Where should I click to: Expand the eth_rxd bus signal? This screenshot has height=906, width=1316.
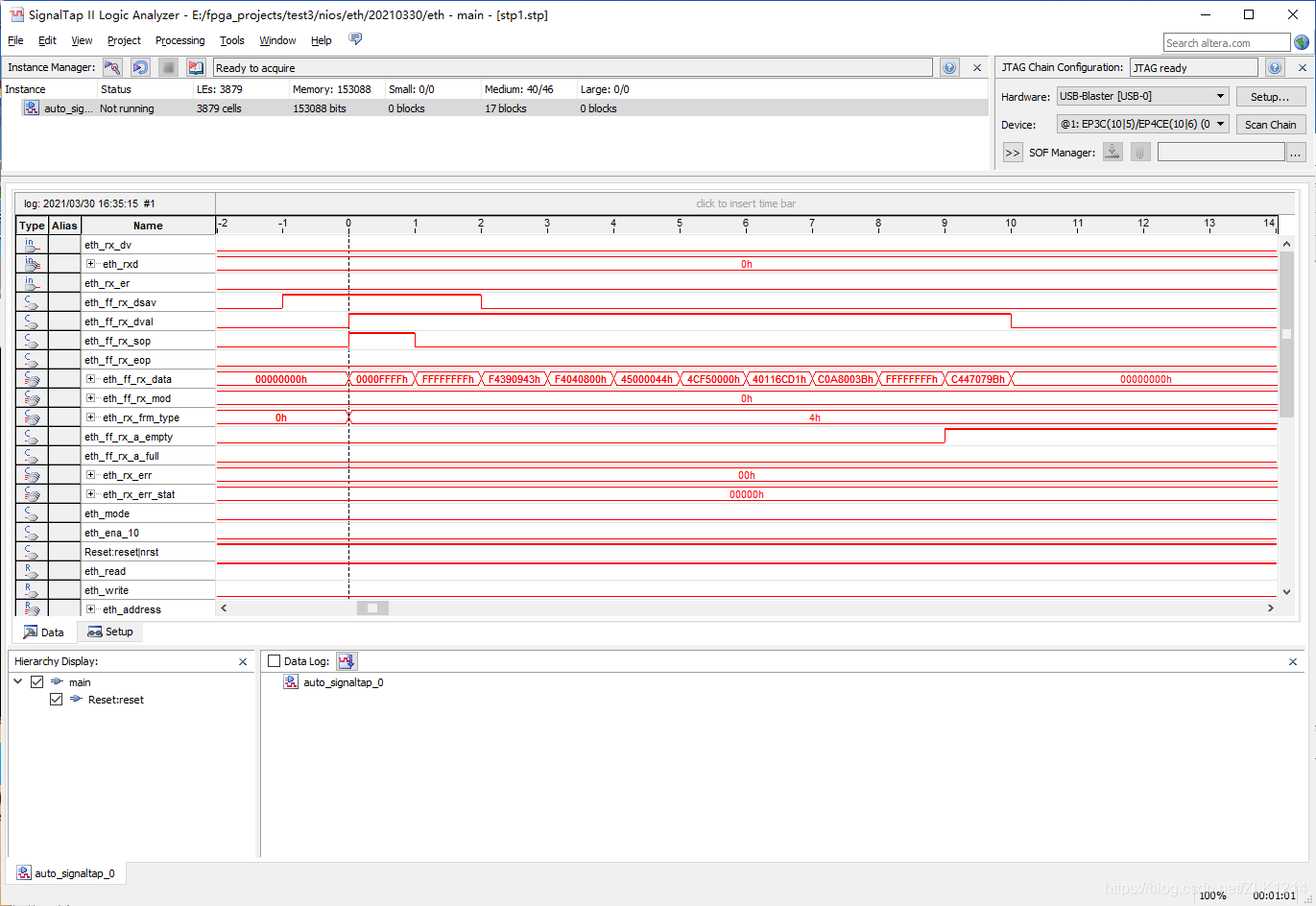[91, 264]
